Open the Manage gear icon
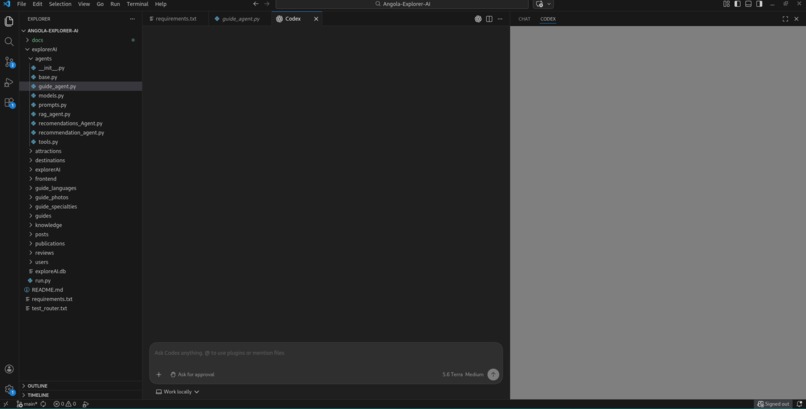 (9, 389)
